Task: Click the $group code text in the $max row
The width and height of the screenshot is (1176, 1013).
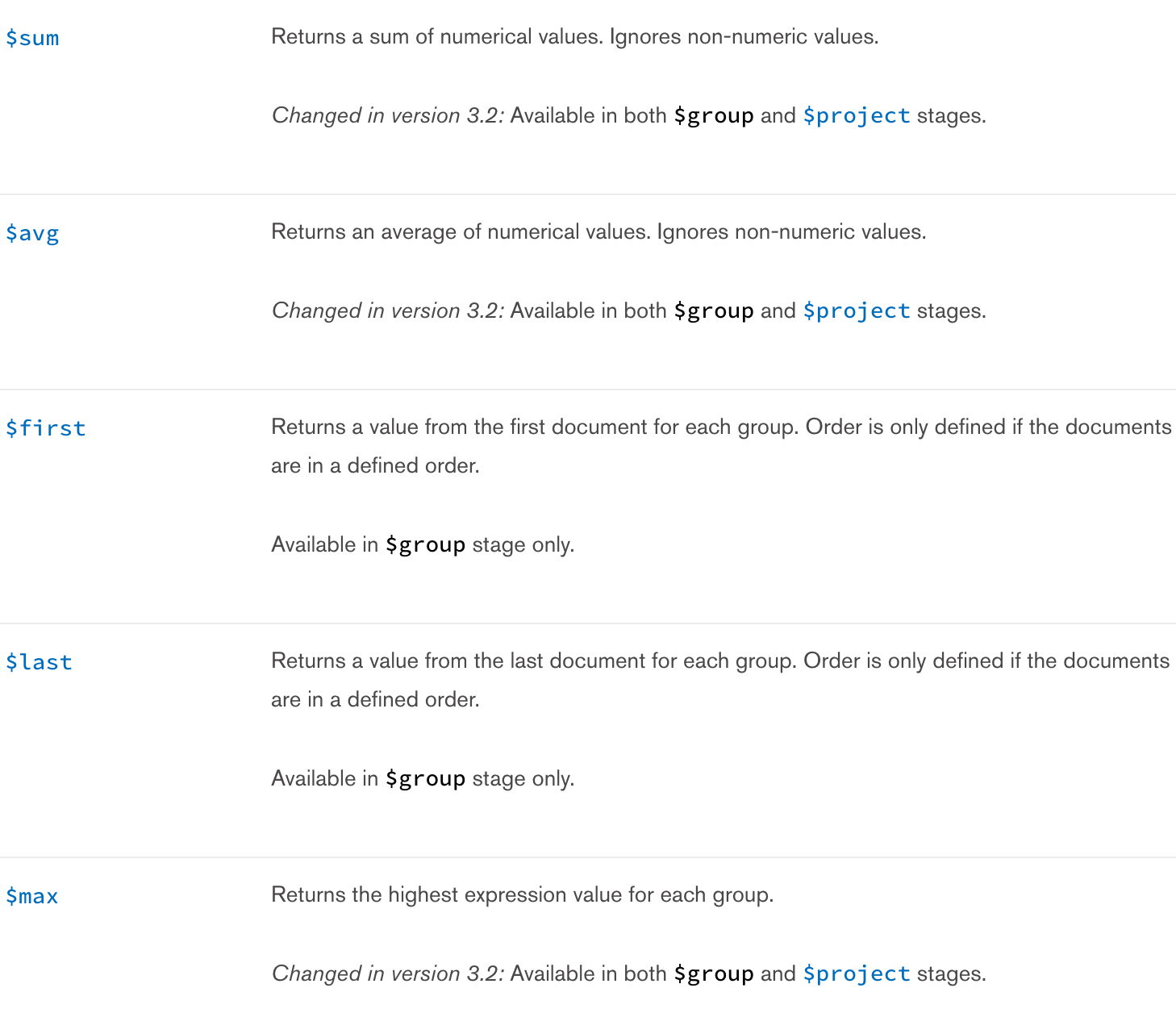Action: [x=713, y=974]
